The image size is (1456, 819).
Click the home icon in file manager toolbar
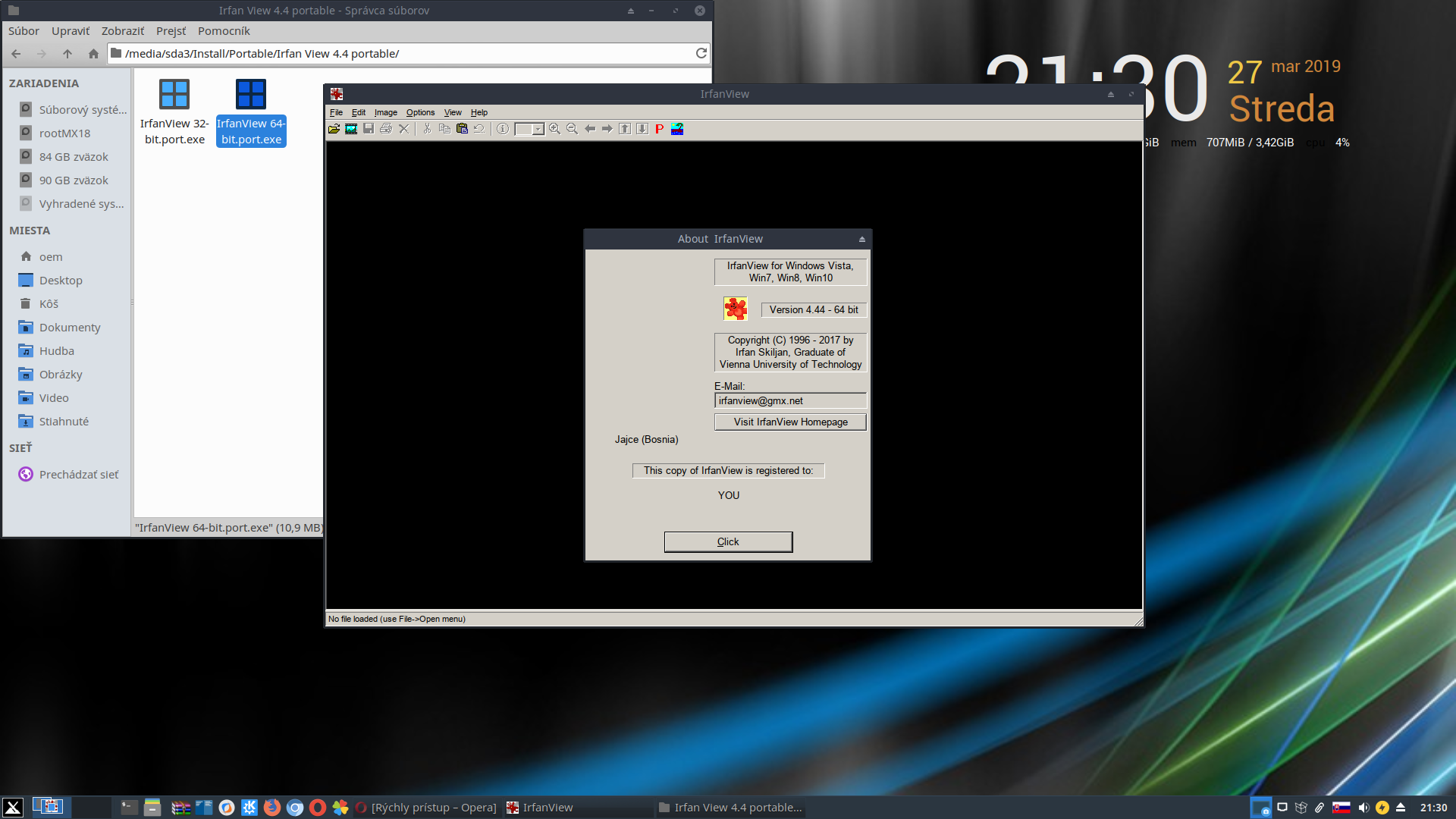pyautogui.click(x=93, y=54)
